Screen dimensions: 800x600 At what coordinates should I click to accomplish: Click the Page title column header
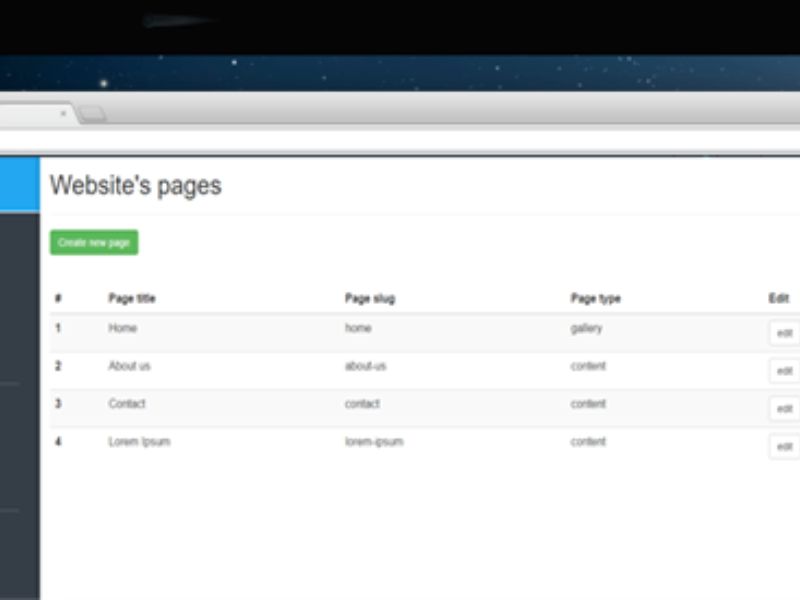click(132, 298)
